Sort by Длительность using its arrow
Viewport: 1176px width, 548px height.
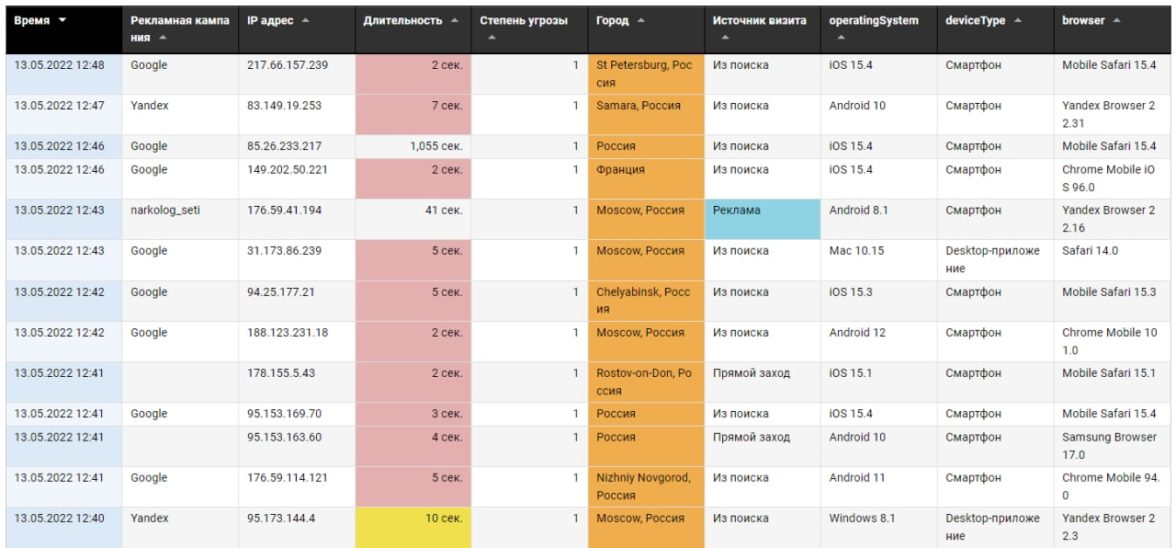(x=455, y=20)
